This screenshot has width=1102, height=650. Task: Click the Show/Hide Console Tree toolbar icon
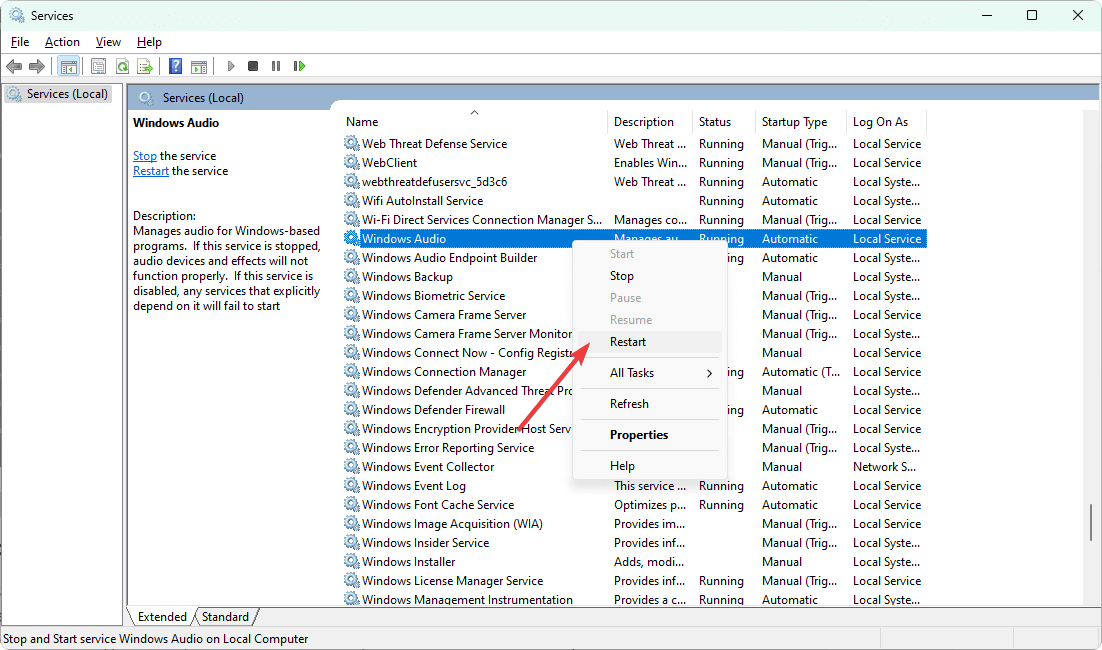point(69,66)
